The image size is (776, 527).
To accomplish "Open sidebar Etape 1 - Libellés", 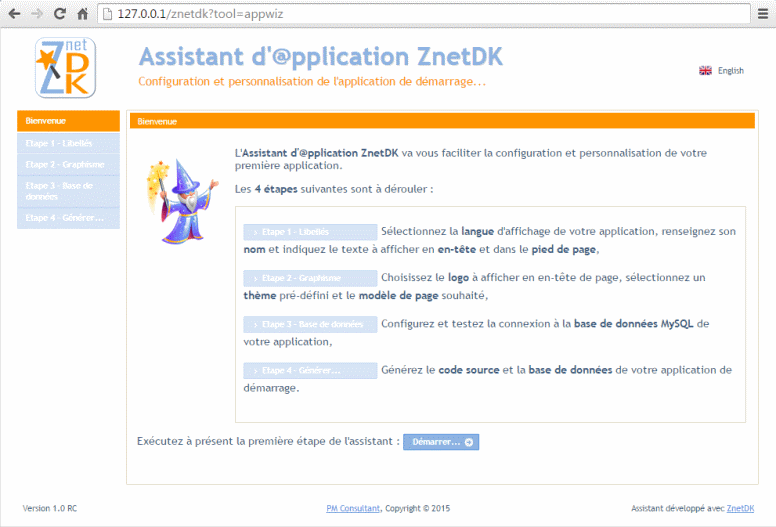I will coord(68,143).
